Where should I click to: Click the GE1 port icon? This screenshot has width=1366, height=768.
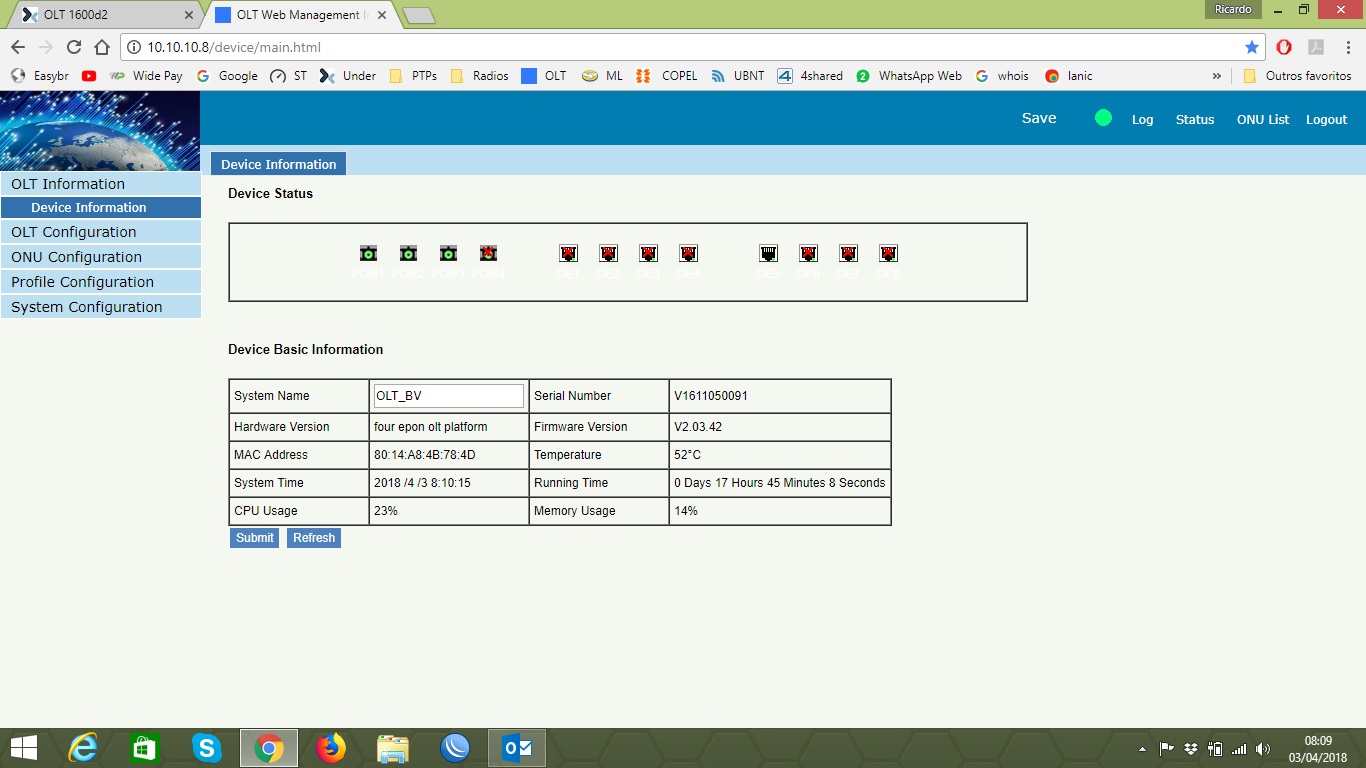(568, 253)
